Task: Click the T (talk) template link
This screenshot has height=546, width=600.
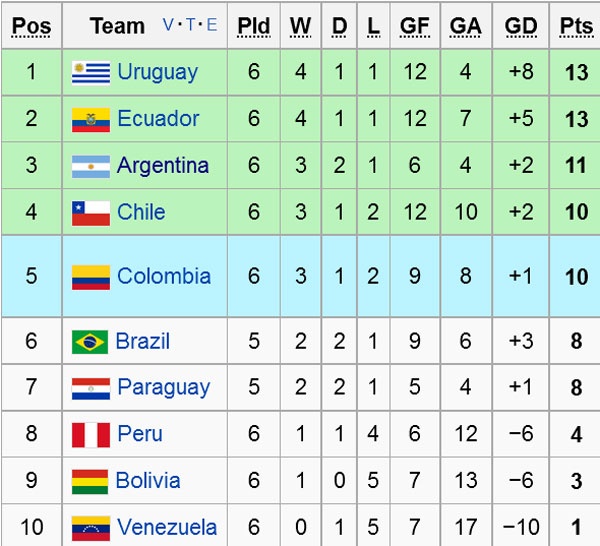Action: [x=189, y=25]
